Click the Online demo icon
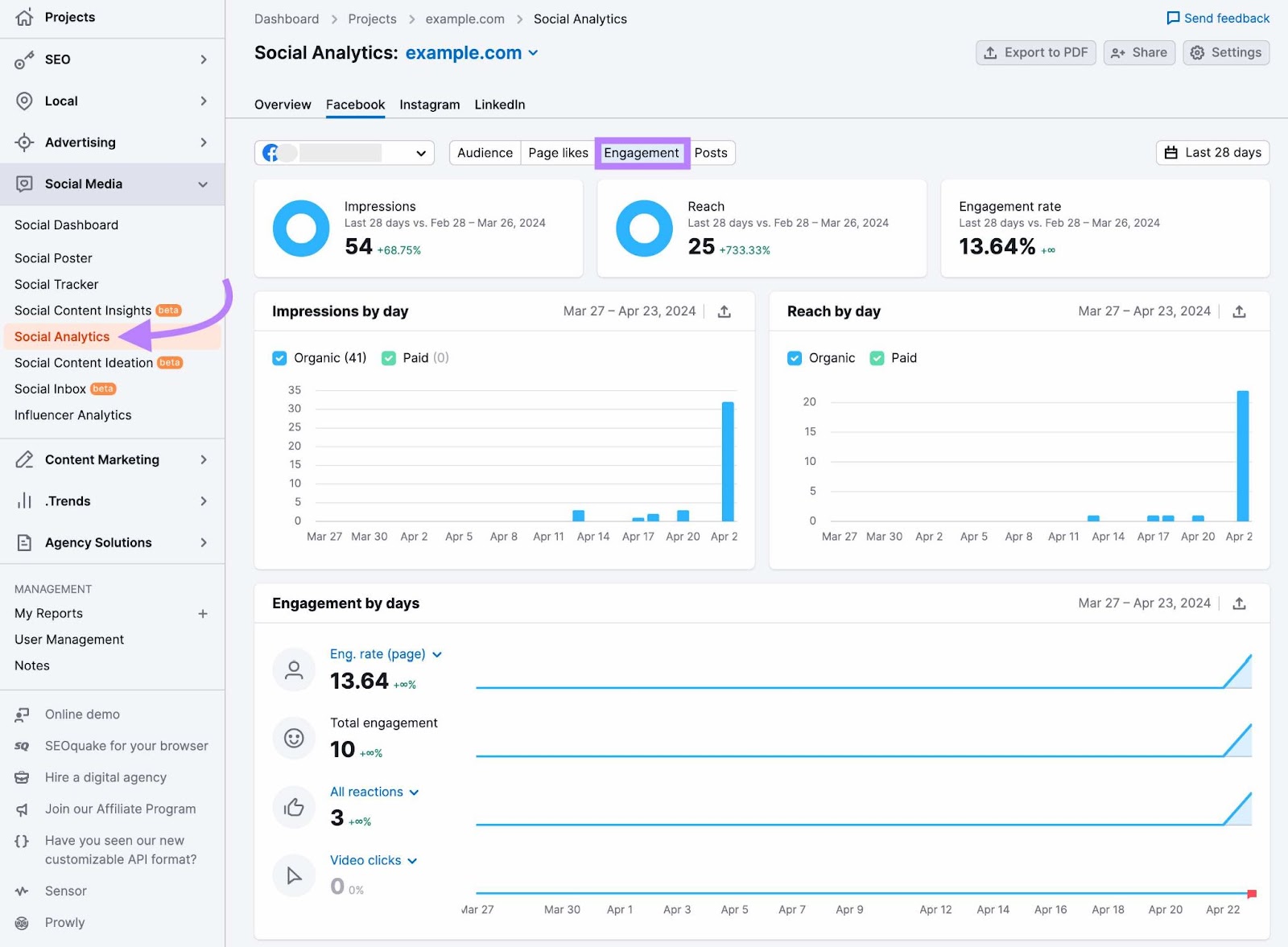 click(x=23, y=714)
